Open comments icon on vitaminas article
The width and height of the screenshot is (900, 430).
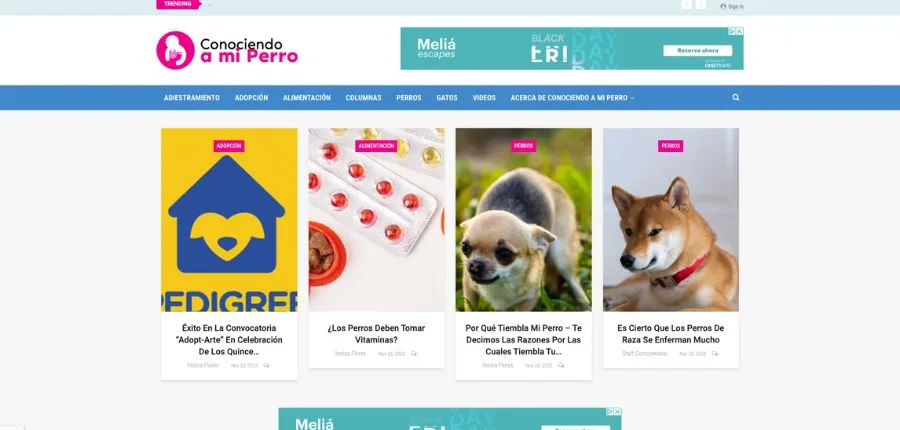[x=414, y=354]
